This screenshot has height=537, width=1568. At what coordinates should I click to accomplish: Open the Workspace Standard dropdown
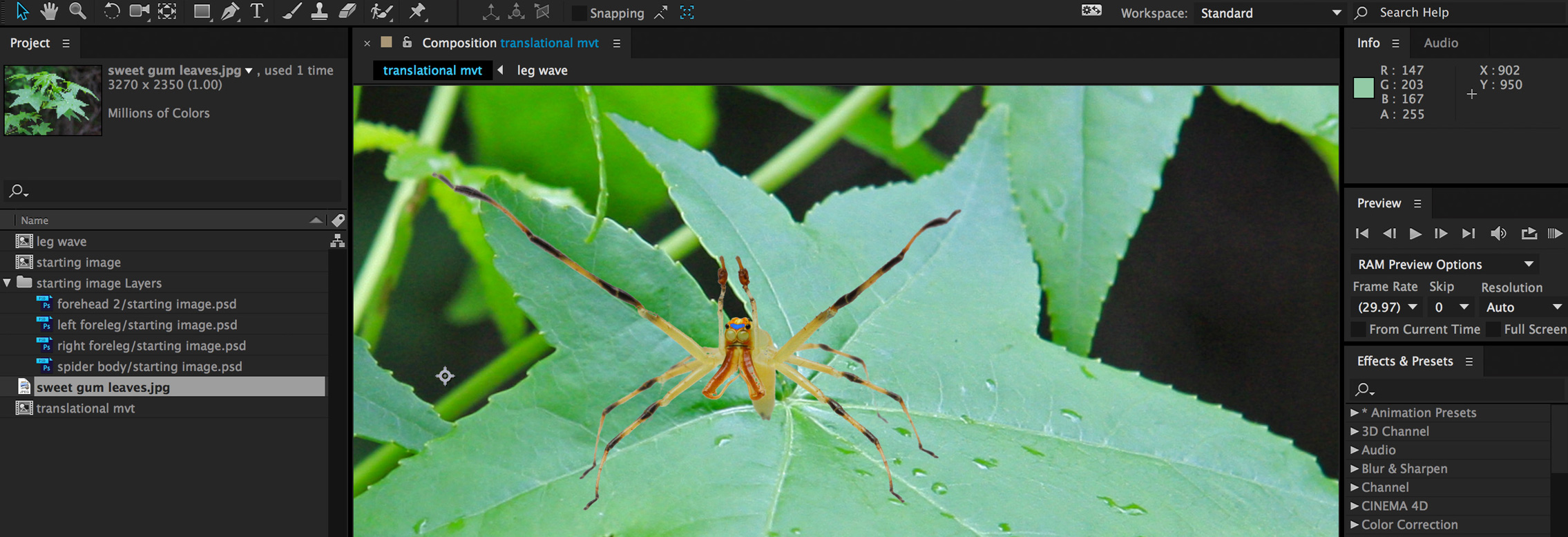tap(1270, 13)
